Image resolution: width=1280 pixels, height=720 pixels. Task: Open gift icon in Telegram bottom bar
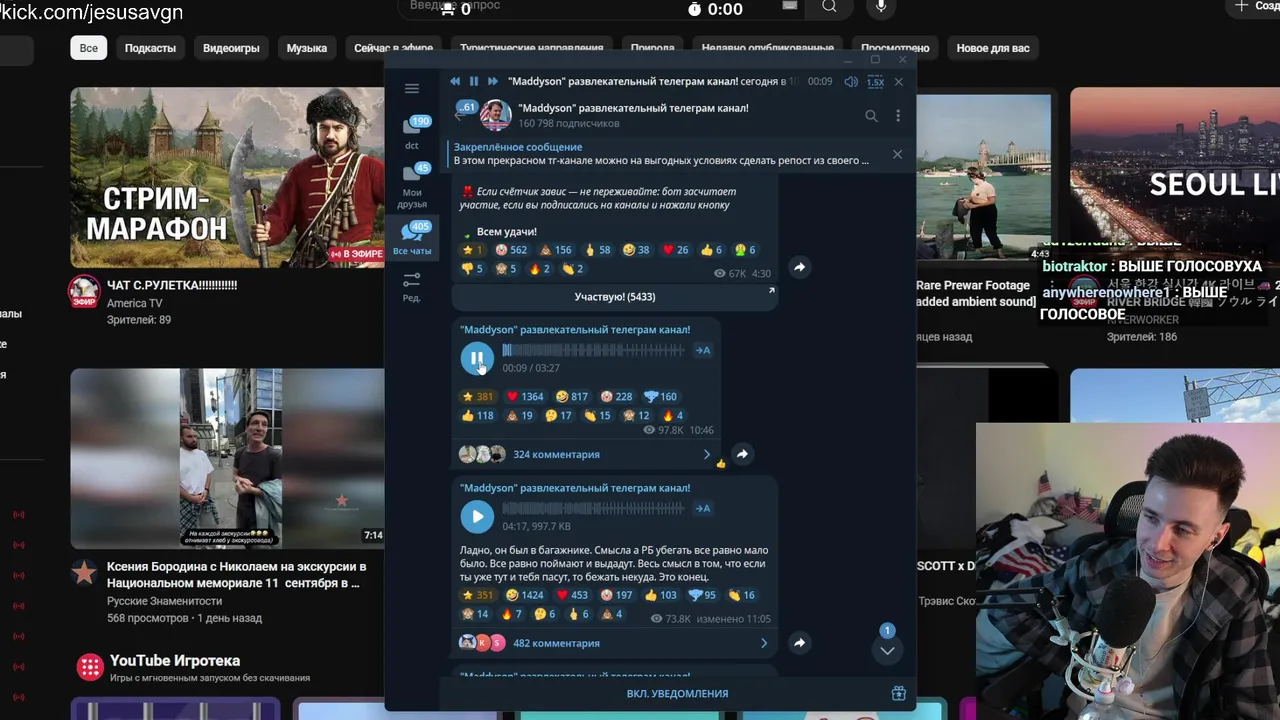click(898, 693)
